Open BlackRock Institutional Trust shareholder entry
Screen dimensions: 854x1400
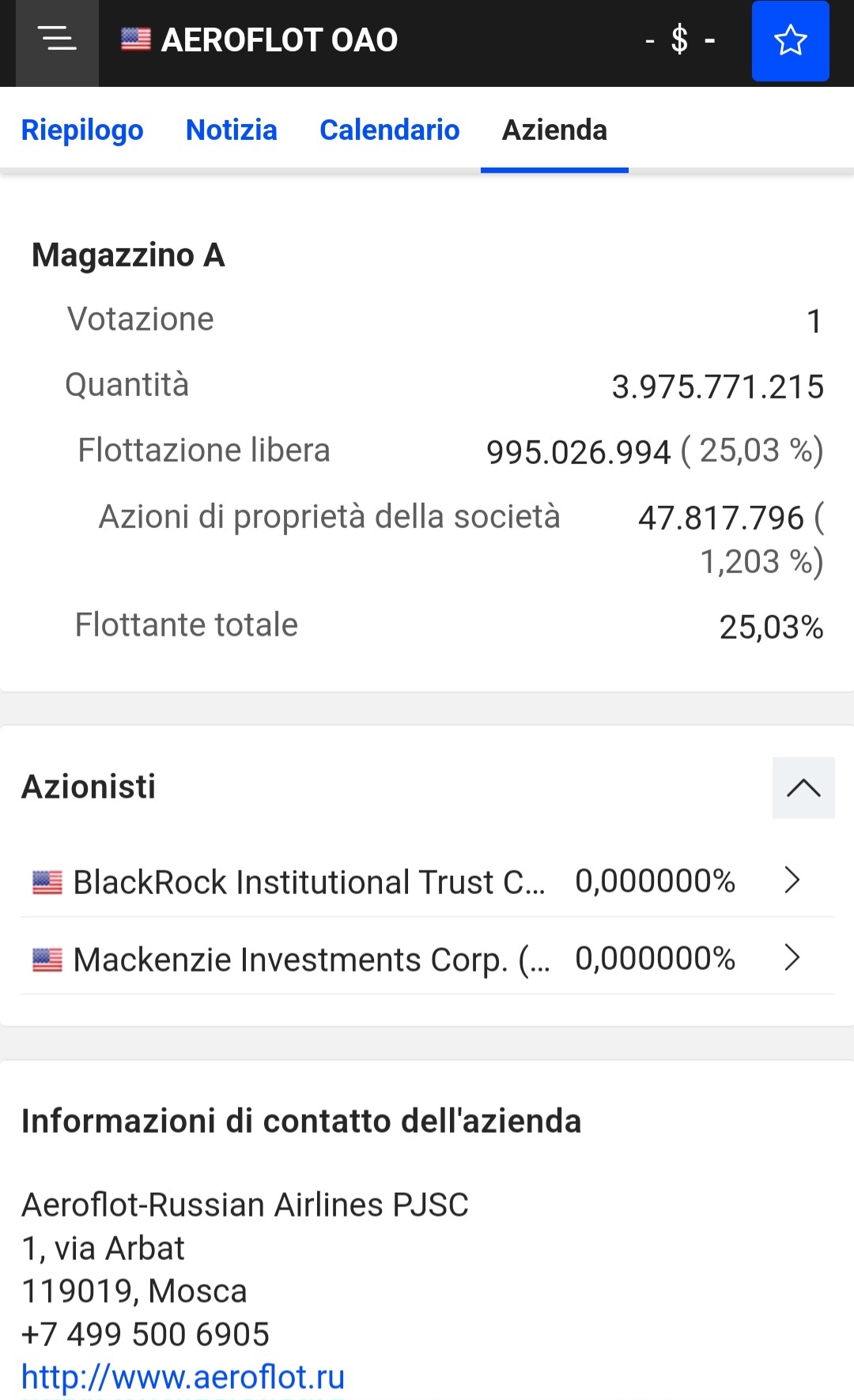click(x=308, y=881)
